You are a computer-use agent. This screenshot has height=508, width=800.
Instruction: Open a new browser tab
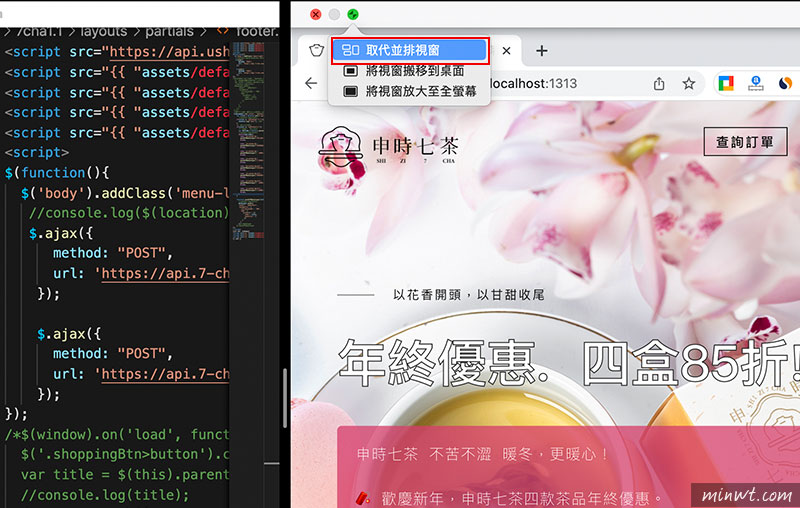(542, 50)
